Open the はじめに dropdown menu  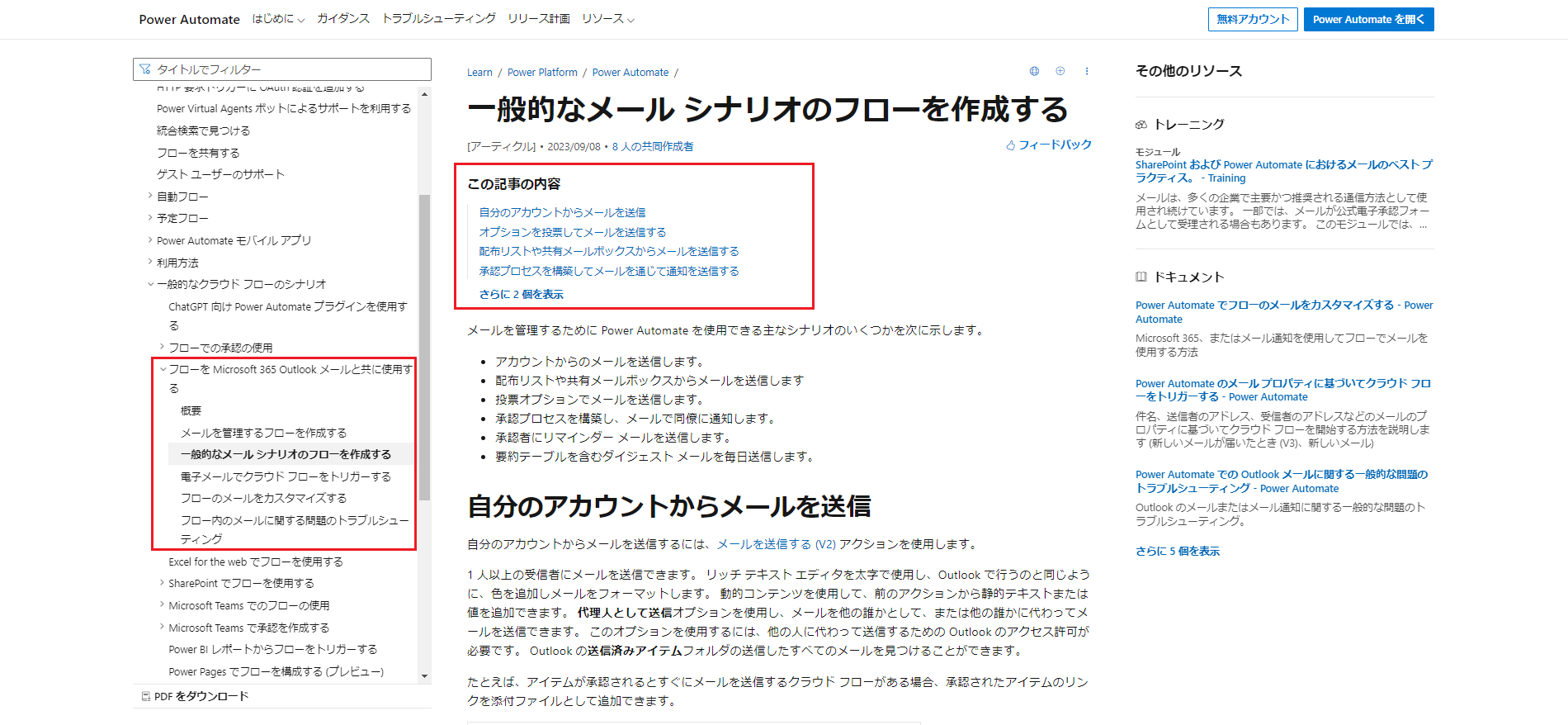pos(278,19)
